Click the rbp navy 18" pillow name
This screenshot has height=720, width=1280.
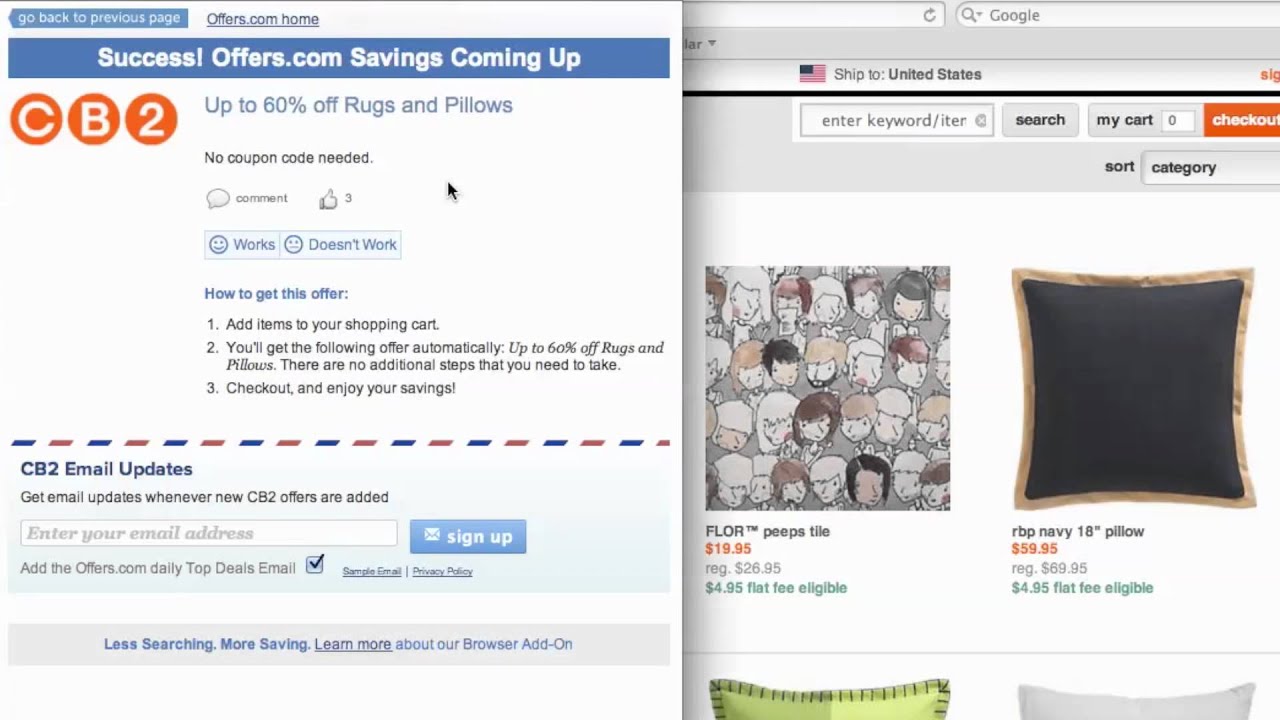(1078, 531)
